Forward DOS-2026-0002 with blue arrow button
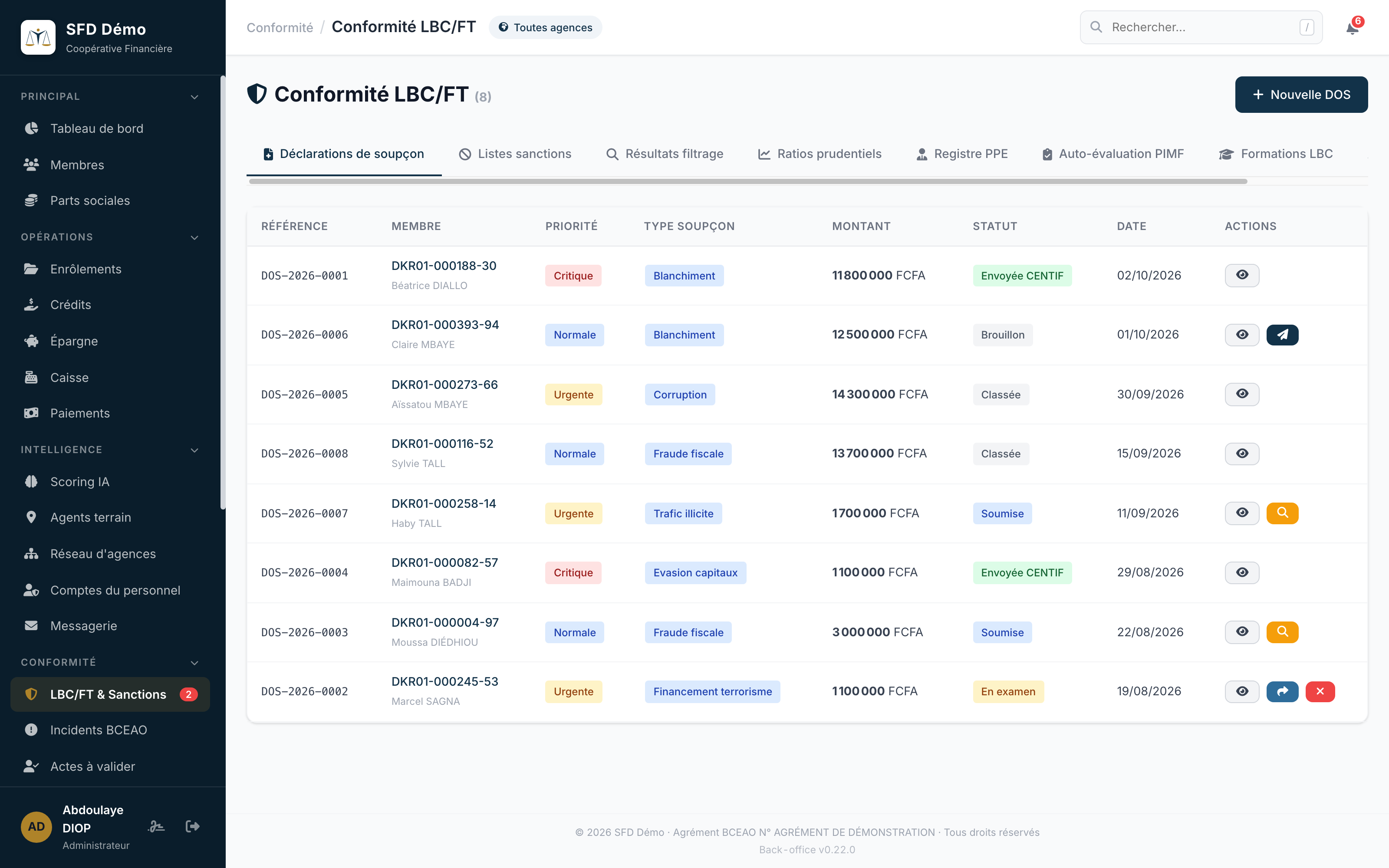 pos(1282,692)
